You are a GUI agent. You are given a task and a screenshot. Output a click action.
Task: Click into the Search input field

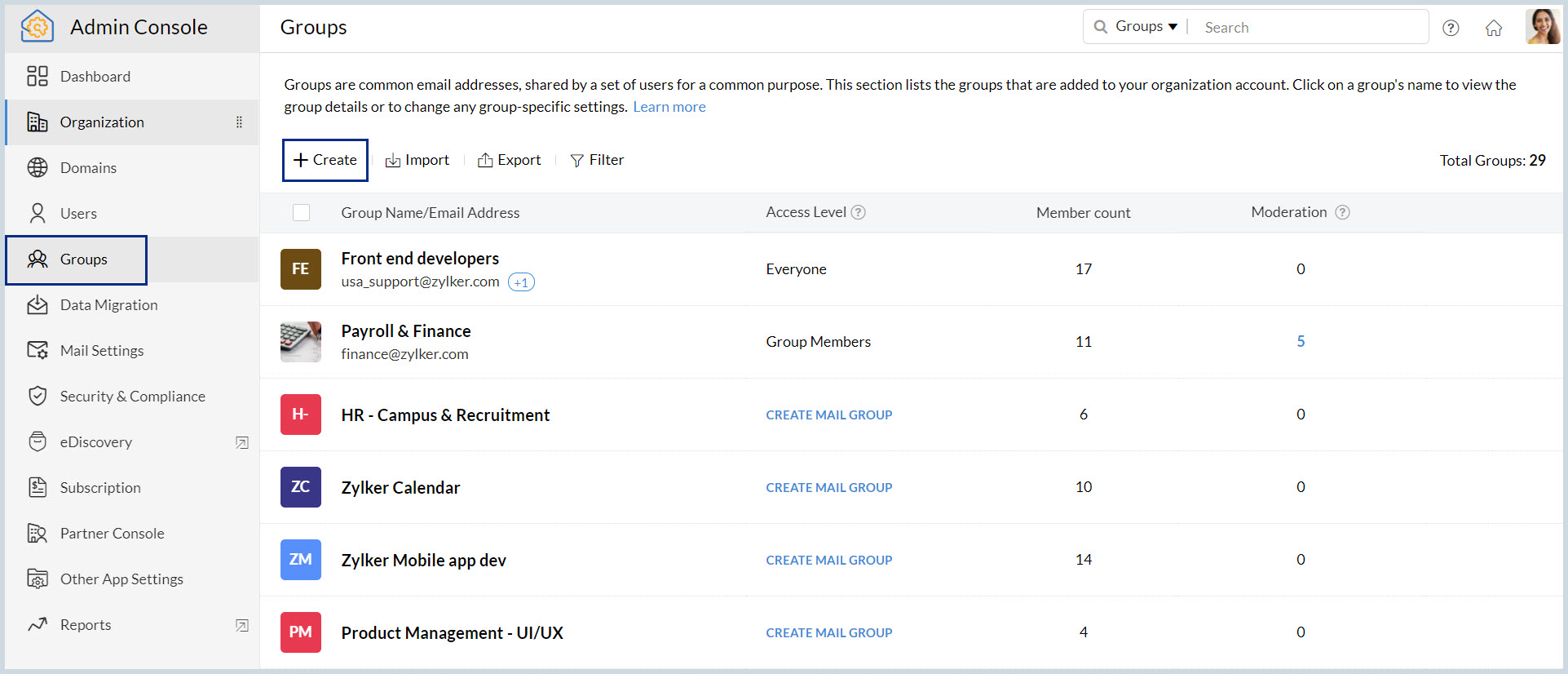[1309, 28]
